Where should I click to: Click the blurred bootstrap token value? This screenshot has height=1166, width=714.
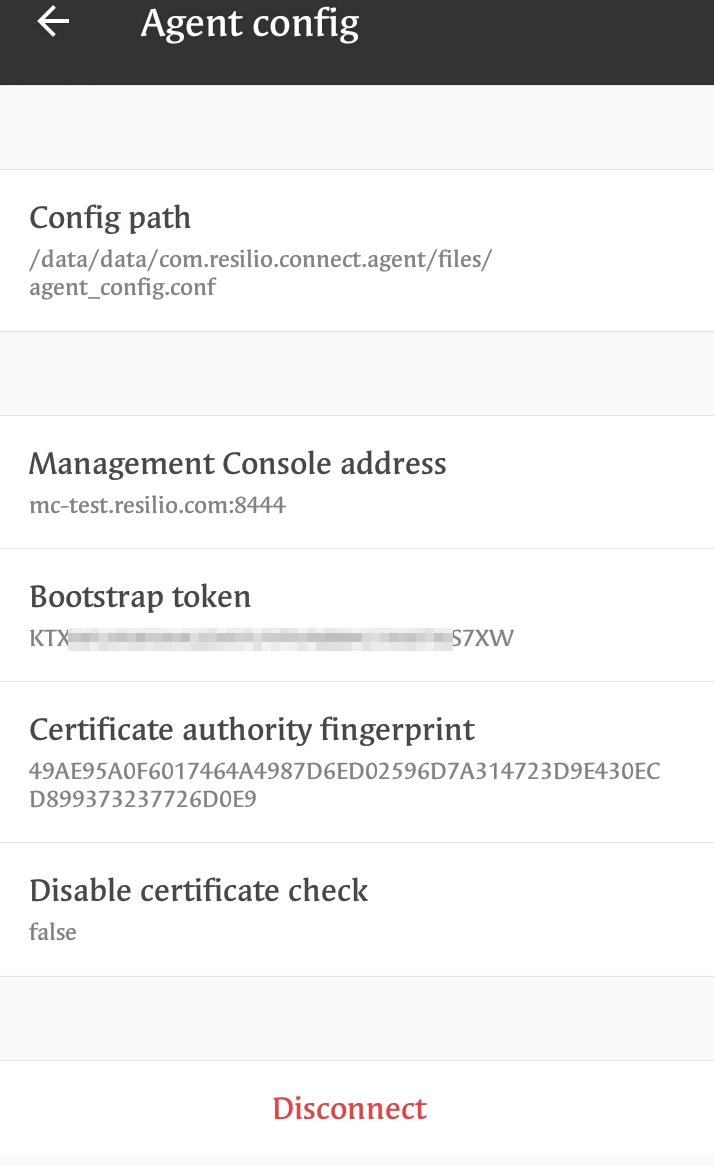click(271, 638)
